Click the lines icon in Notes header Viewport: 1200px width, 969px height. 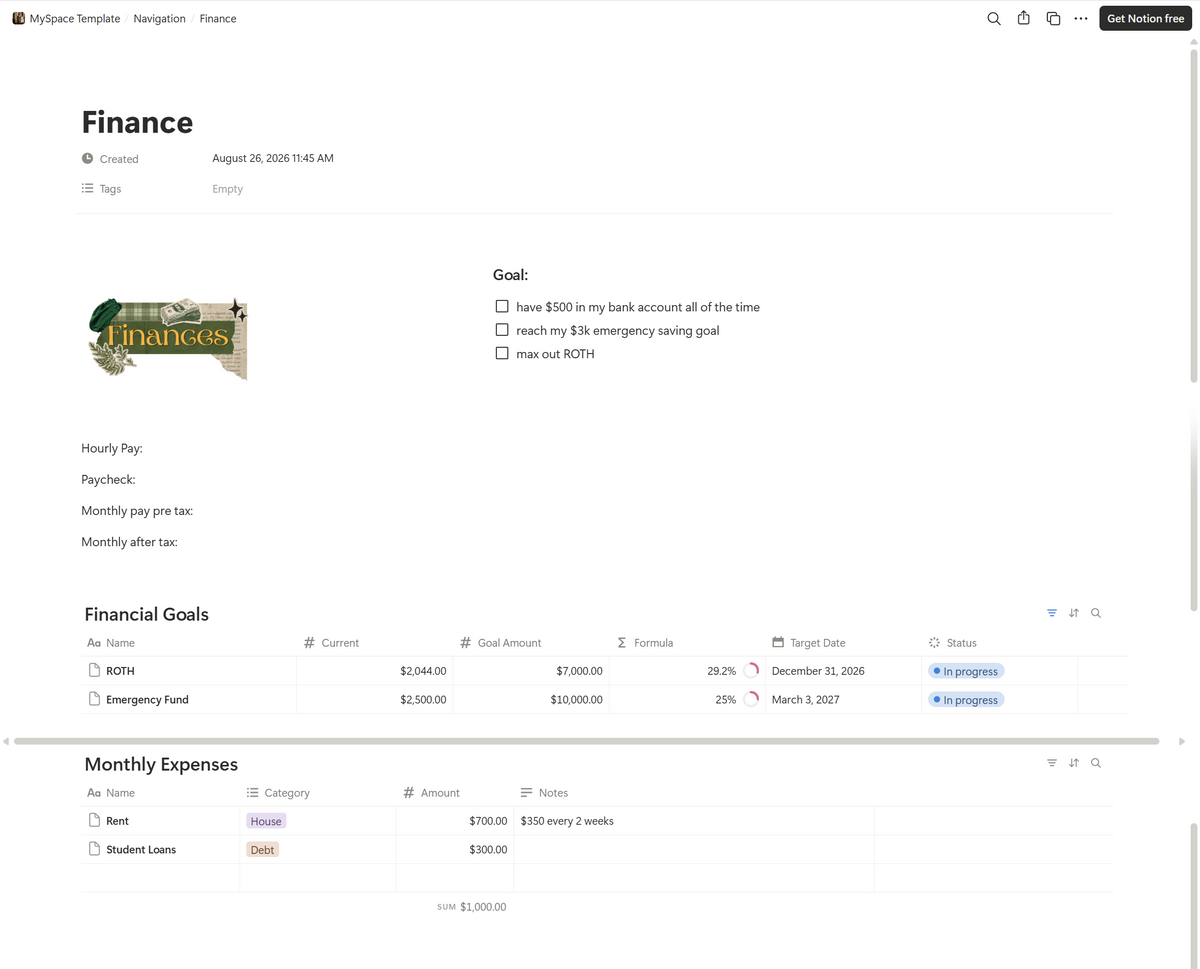[526, 792]
